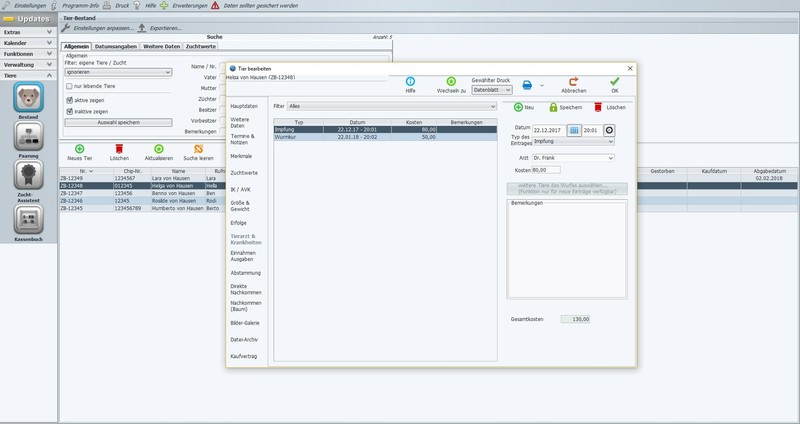800x424 pixels.
Task: Uncheck the 'aktive zeigen' checkbox
Action: pos(69,101)
